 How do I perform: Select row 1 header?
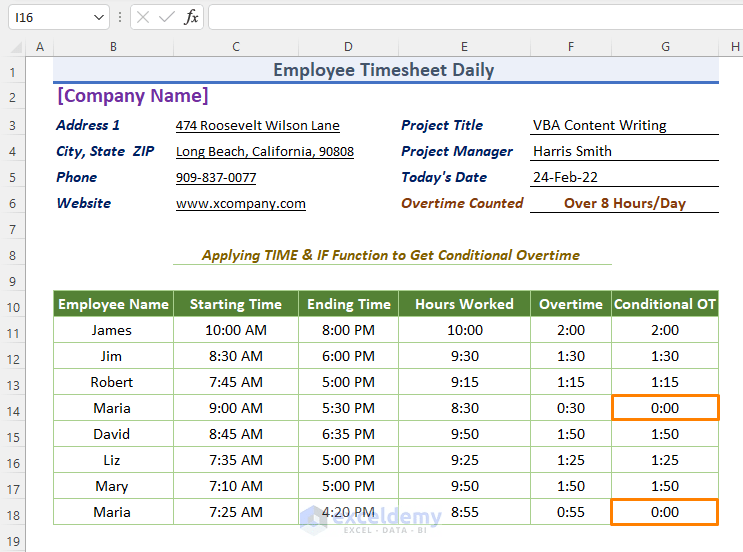13,72
